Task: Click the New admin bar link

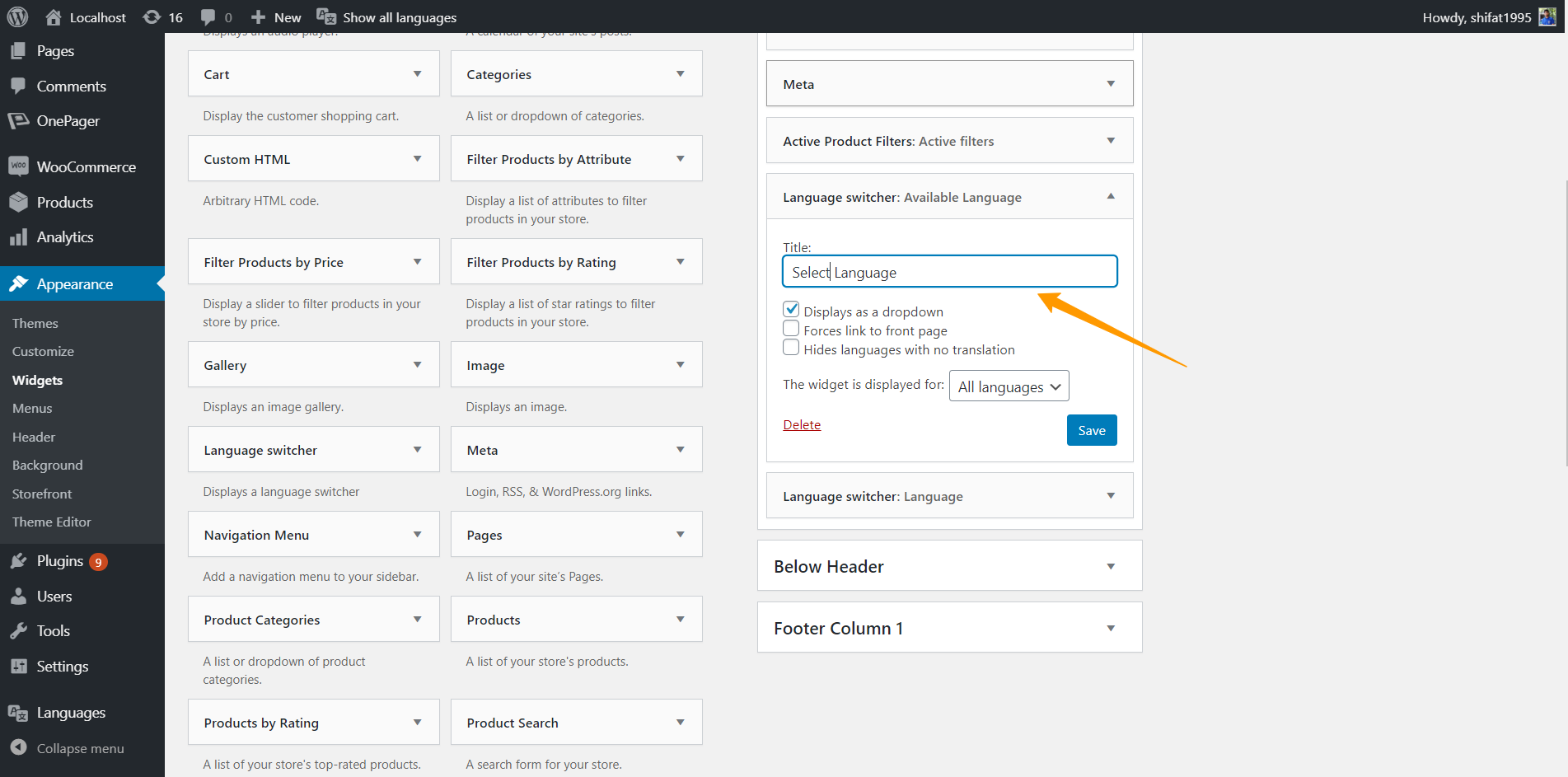Action: click(288, 17)
